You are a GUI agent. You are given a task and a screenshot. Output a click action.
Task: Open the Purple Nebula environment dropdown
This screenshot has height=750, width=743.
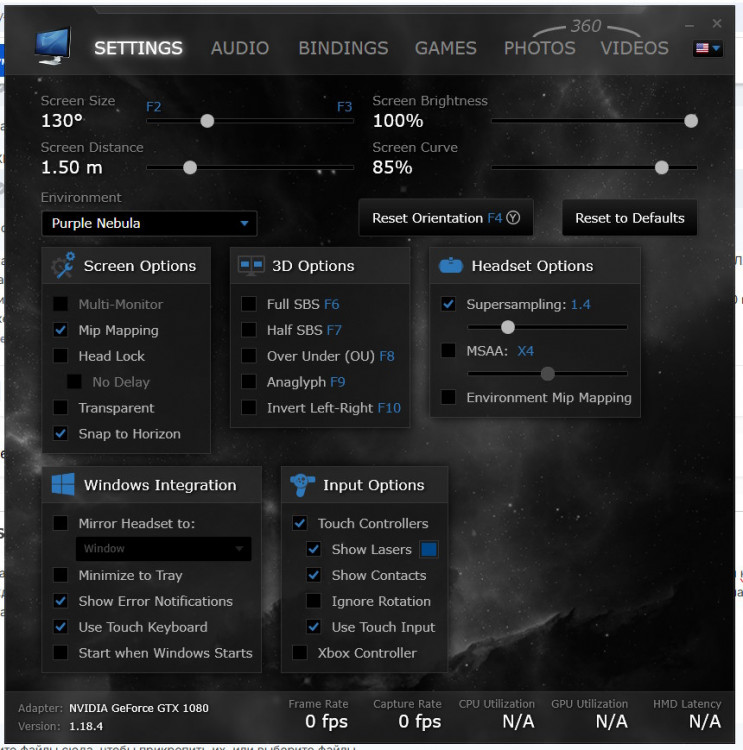149,223
